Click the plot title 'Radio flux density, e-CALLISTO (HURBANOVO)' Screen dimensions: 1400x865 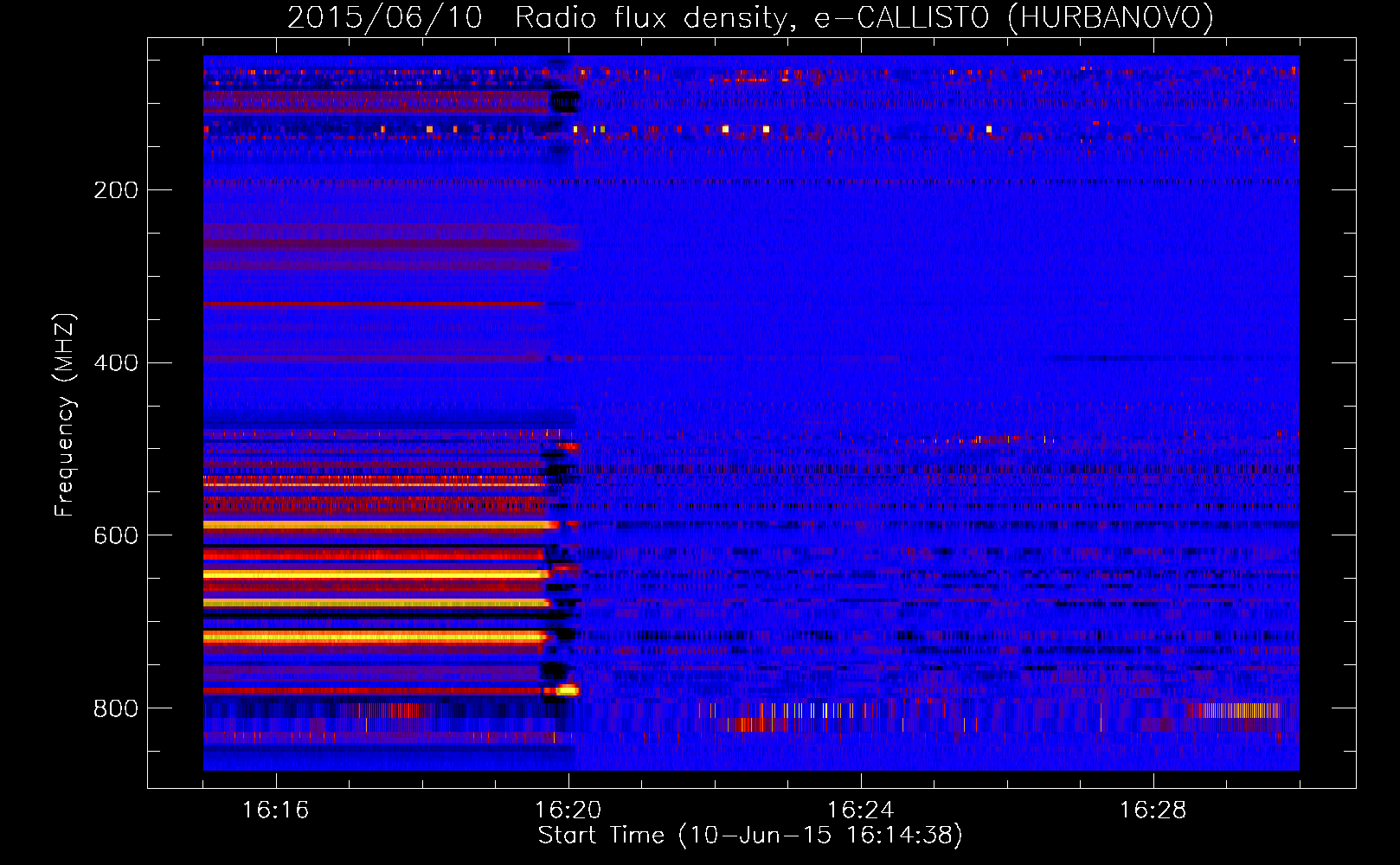pyautogui.click(x=864, y=17)
